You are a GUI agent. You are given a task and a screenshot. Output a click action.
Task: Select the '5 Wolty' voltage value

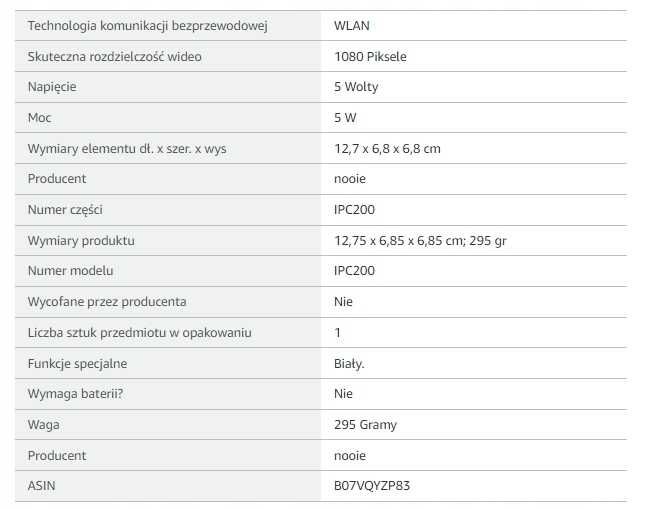pos(356,87)
